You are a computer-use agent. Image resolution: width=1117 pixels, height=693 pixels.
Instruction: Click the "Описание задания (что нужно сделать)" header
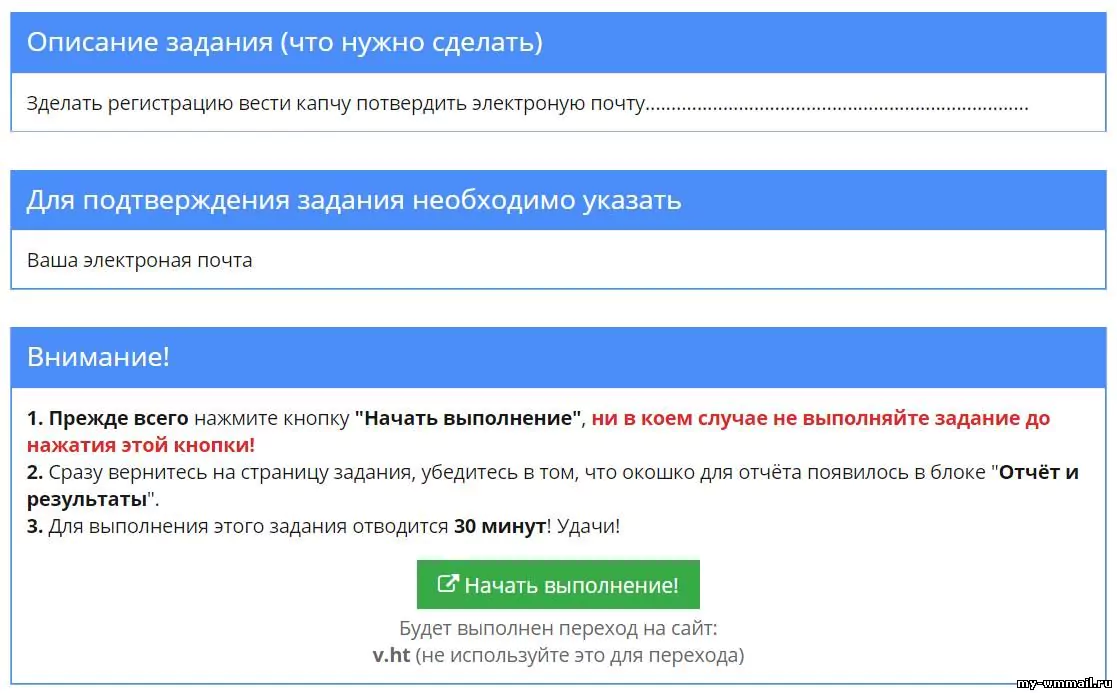285,42
